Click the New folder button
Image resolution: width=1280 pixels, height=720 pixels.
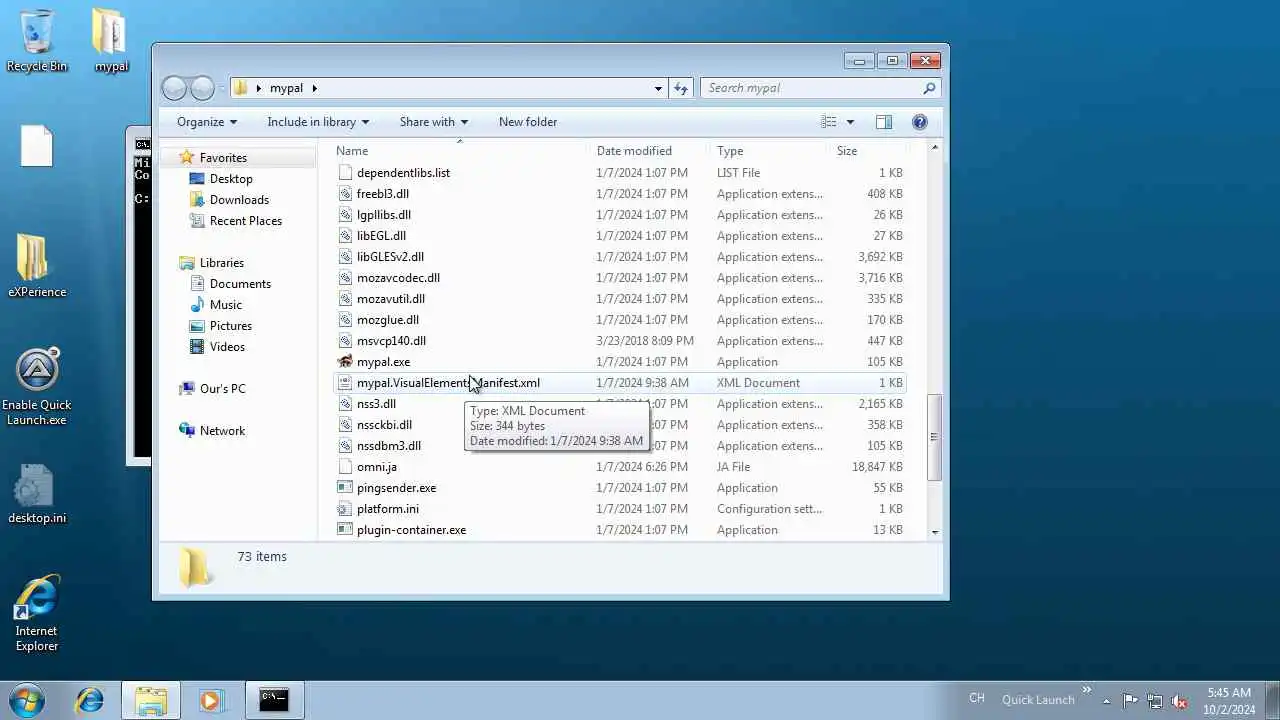coord(528,122)
